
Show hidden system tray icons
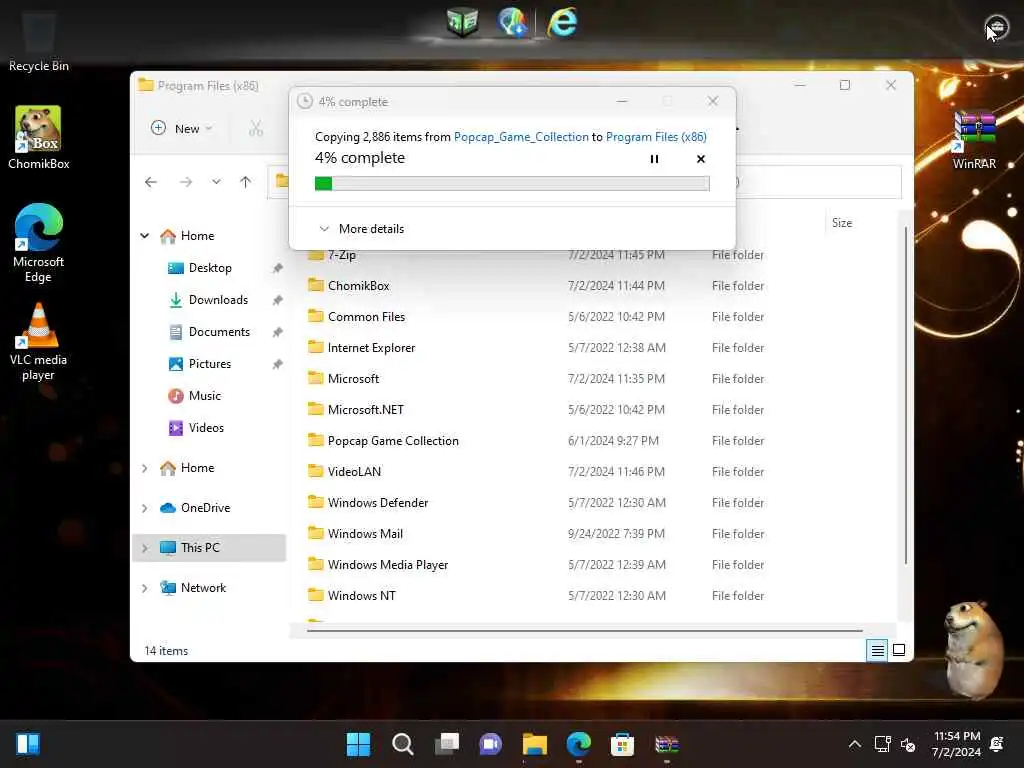(854, 744)
